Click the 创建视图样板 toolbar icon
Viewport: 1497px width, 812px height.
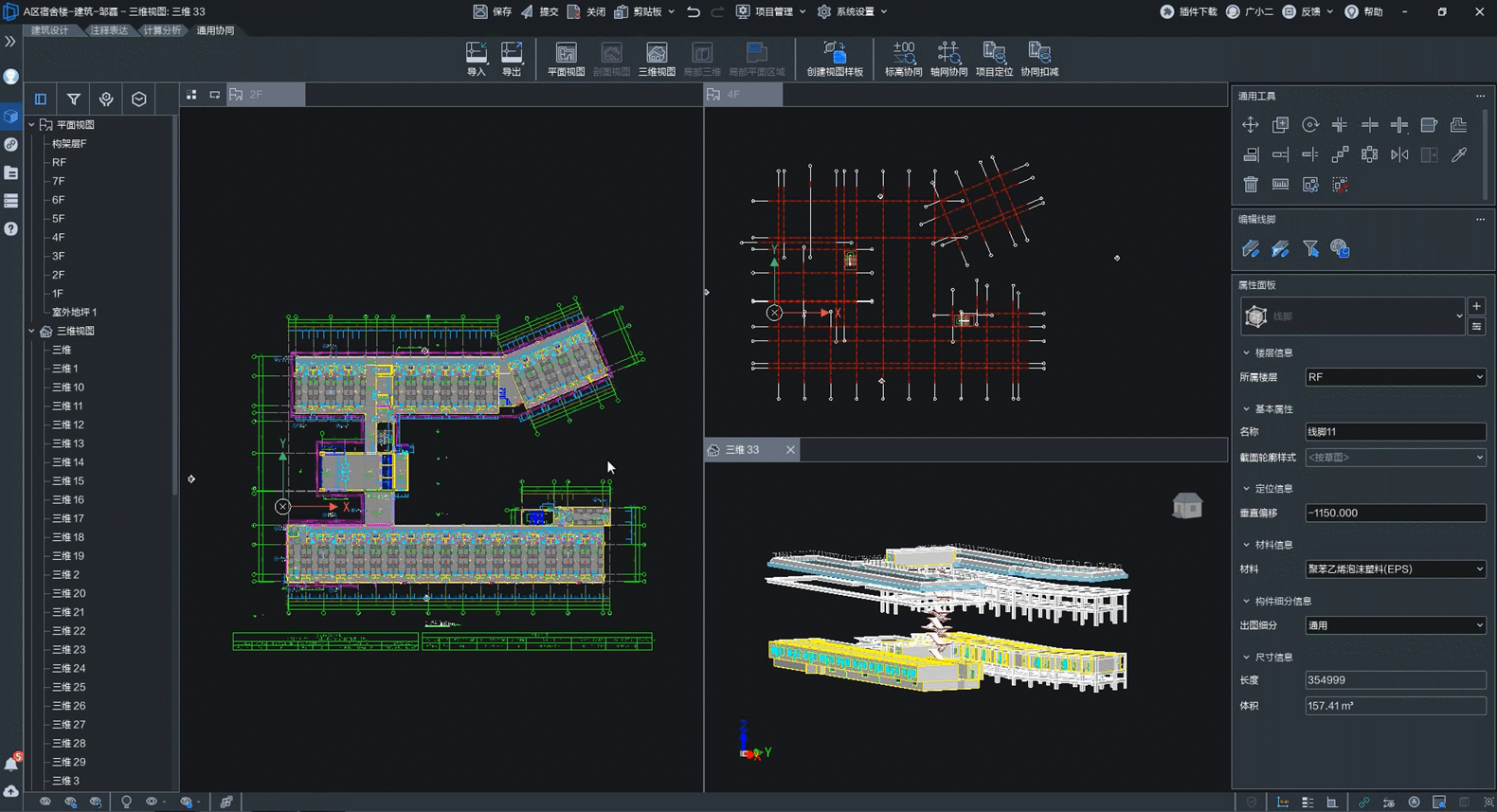pos(835,59)
